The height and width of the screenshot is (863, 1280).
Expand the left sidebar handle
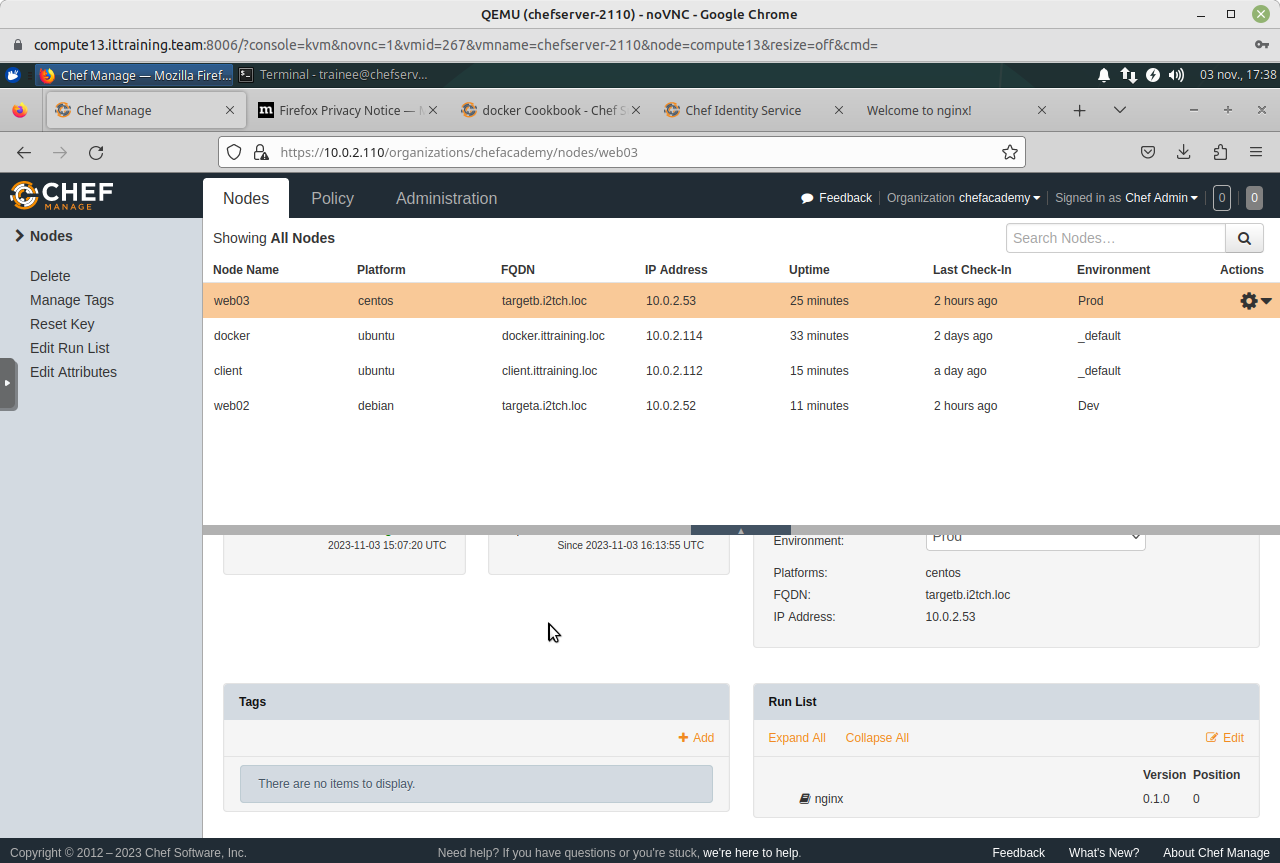point(8,383)
